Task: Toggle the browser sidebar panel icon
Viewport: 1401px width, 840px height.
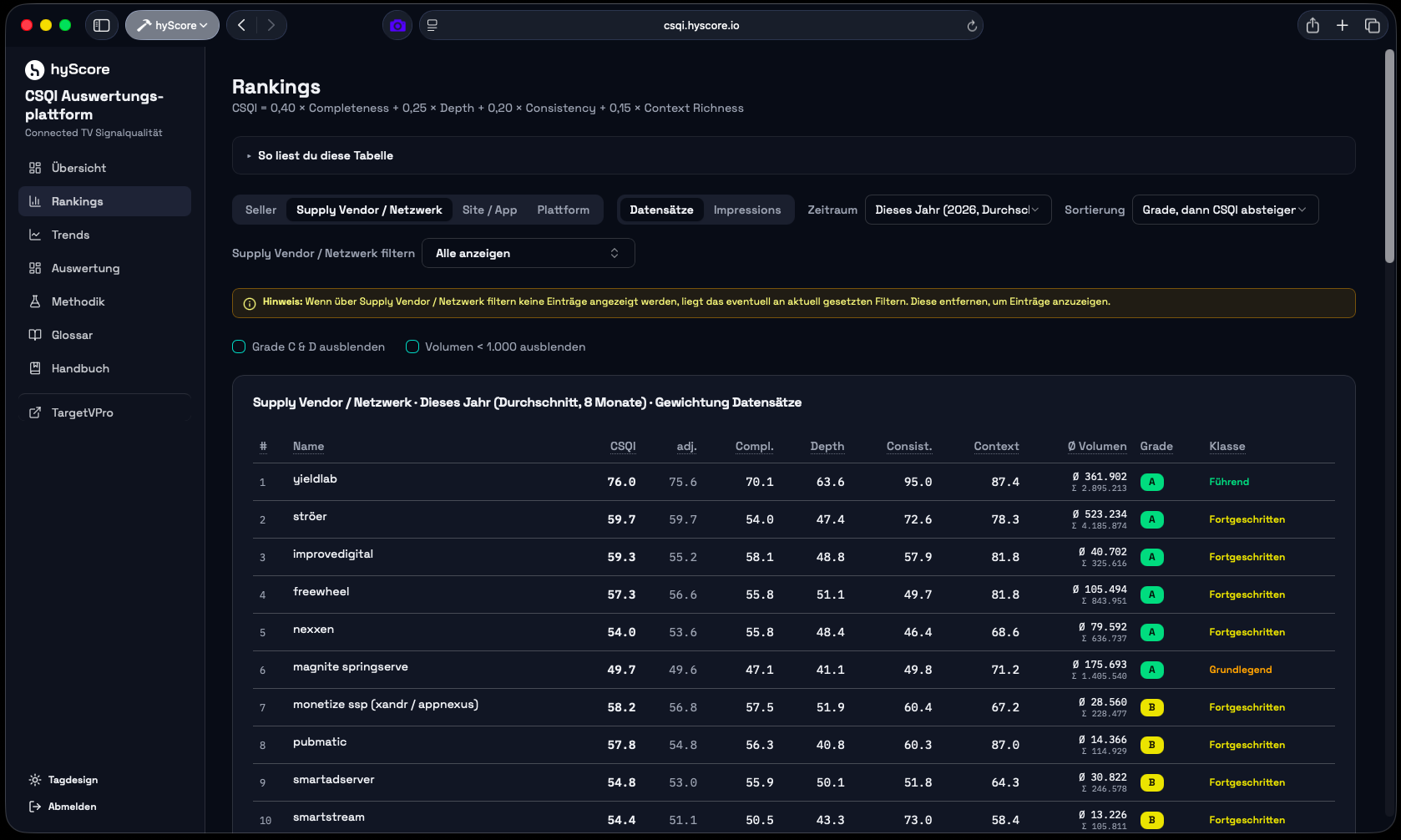Action: pos(102,25)
